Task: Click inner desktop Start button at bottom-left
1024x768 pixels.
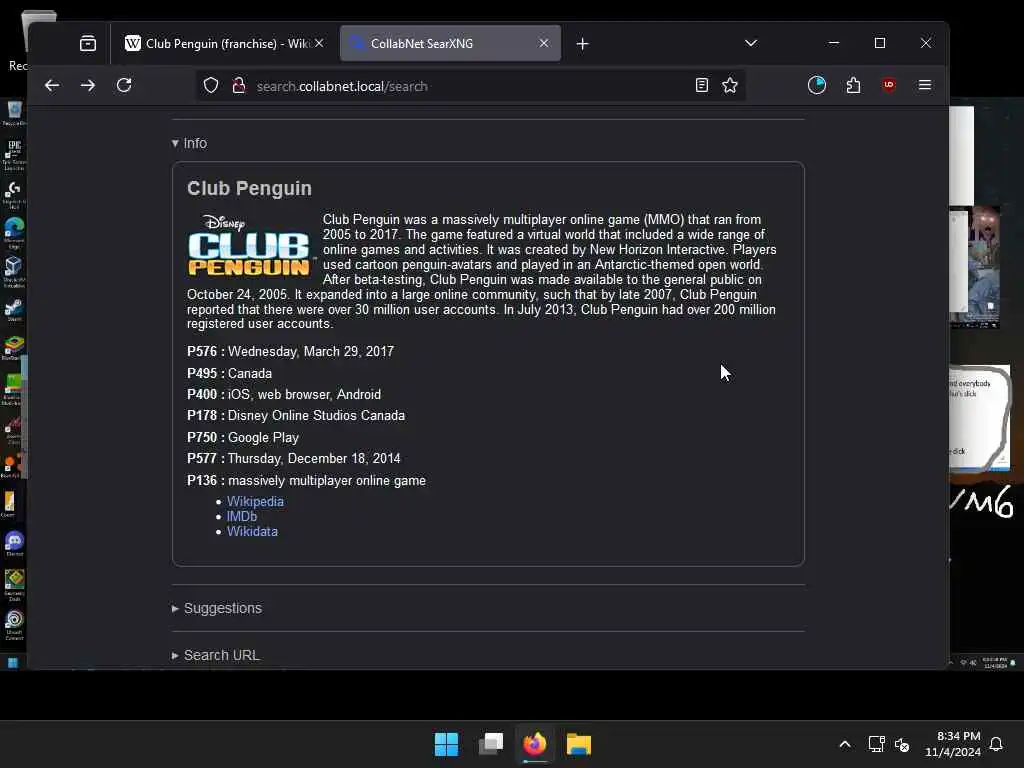Action: click(x=12, y=663)
